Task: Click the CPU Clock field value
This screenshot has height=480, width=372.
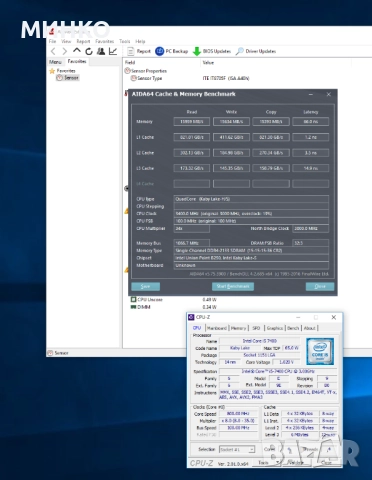Action: point(251,214)
